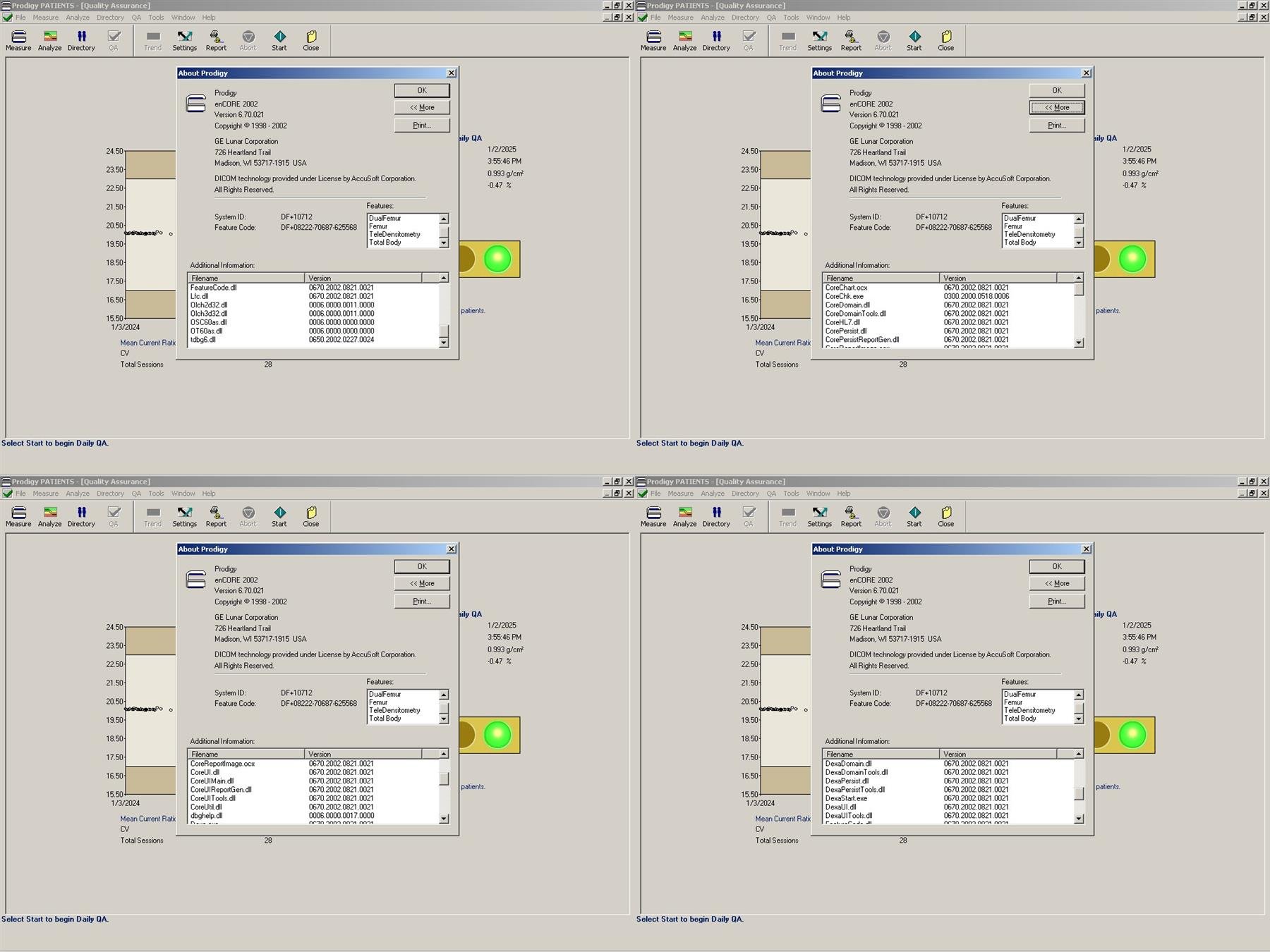Click the Report icon in the top-left window

(x=216, y=40)
